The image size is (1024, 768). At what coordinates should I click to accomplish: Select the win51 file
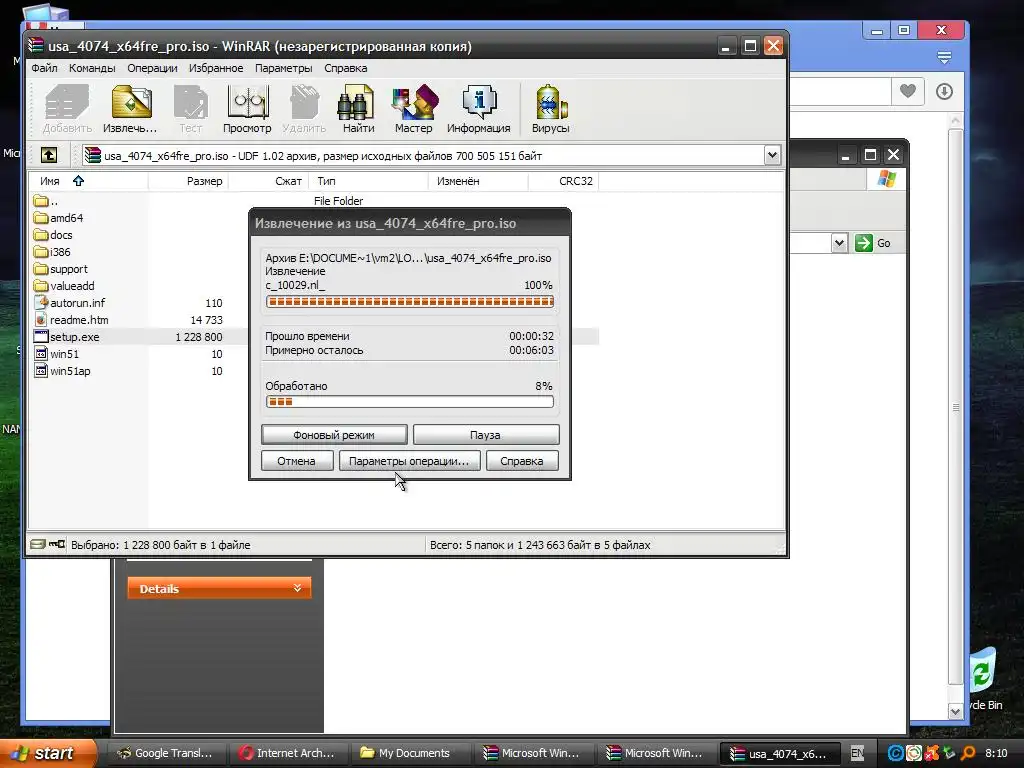pyautogui.click(x=56, y=354)
